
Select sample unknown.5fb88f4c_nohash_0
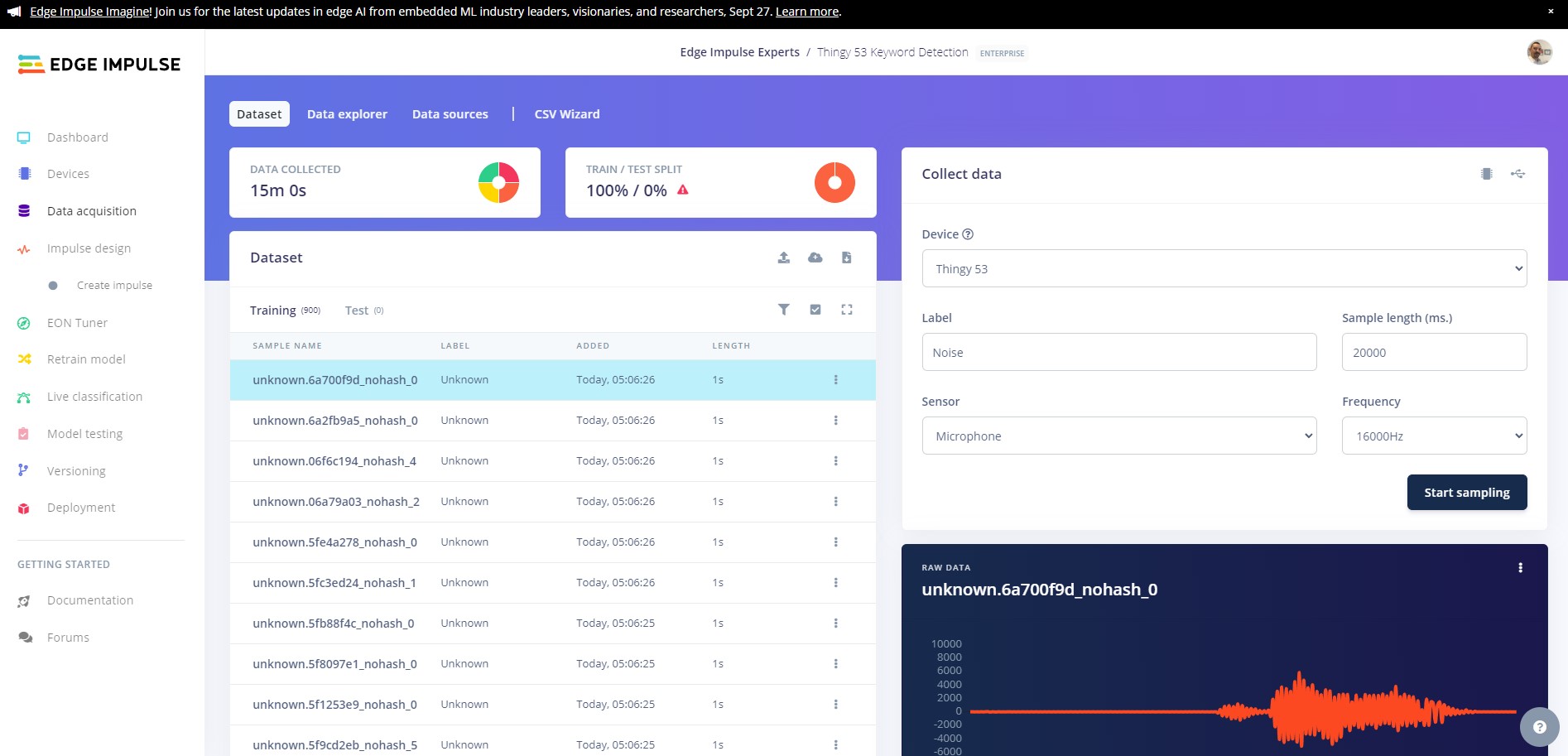click(x=552, y=624)
